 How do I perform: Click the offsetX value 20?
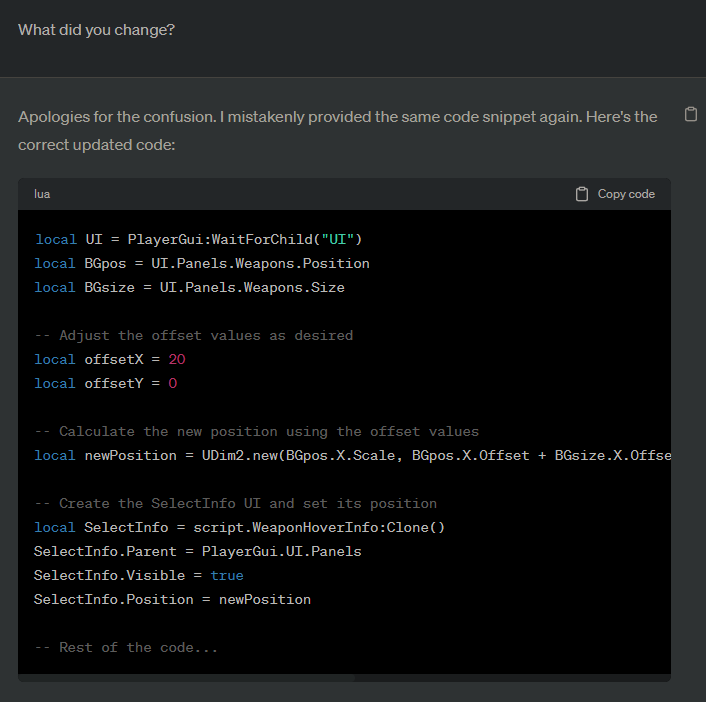[x=177, y=359]
